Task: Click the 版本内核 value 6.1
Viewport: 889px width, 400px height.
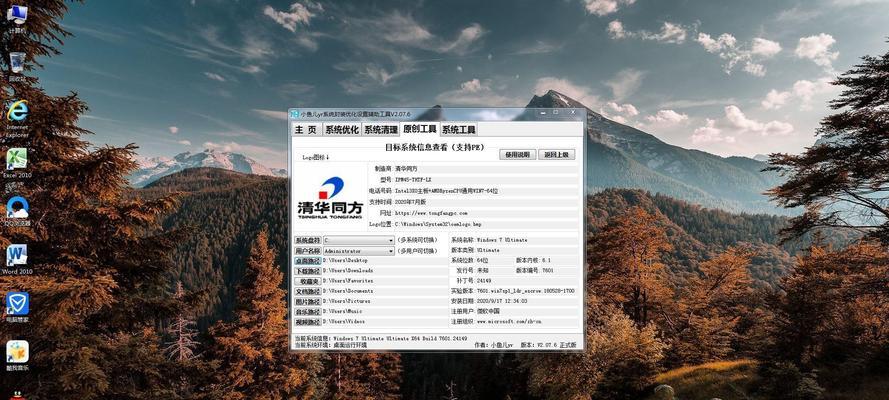Action: pos(546,261)
